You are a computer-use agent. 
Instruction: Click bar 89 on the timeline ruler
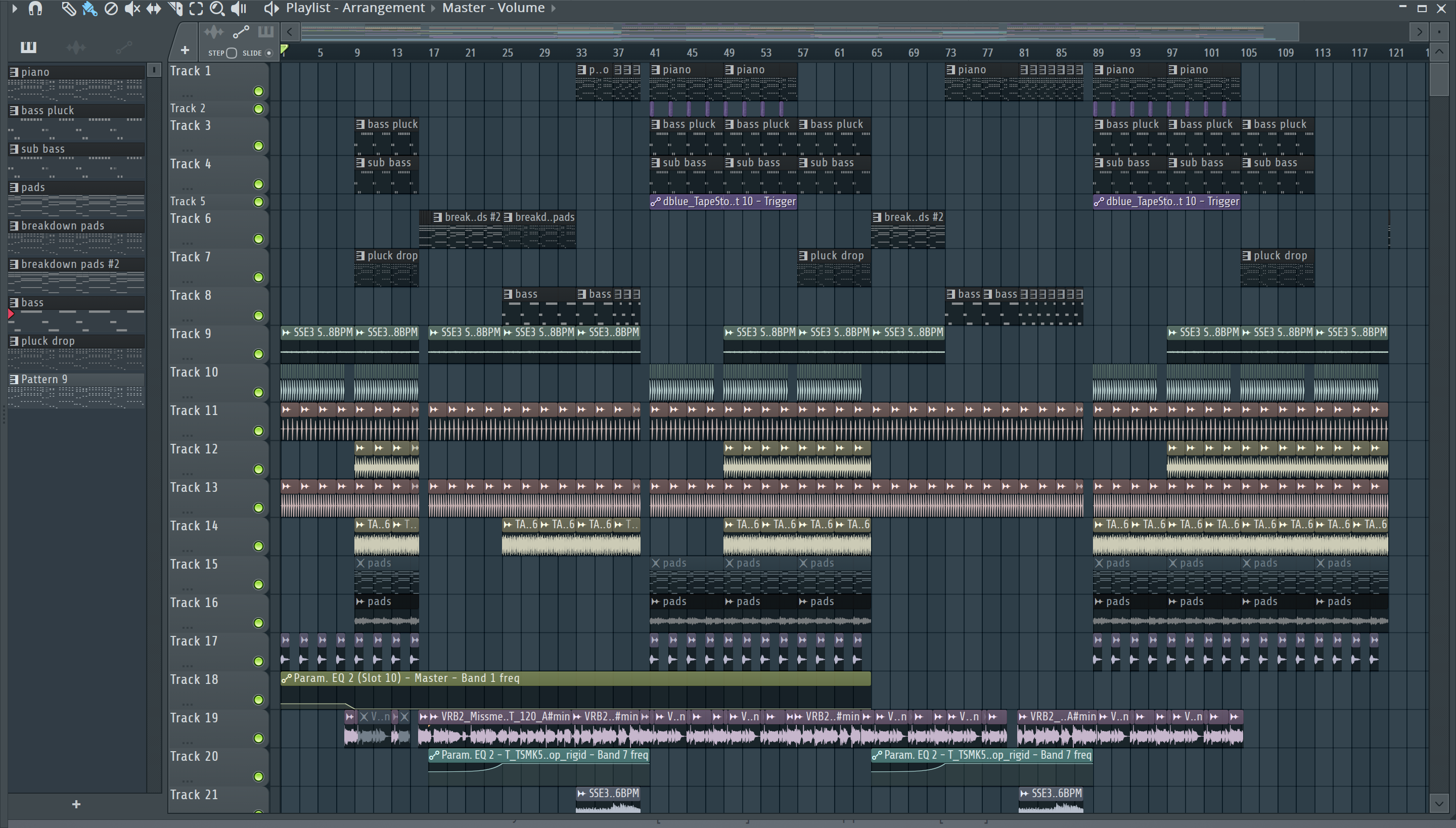click(1098, 53)
